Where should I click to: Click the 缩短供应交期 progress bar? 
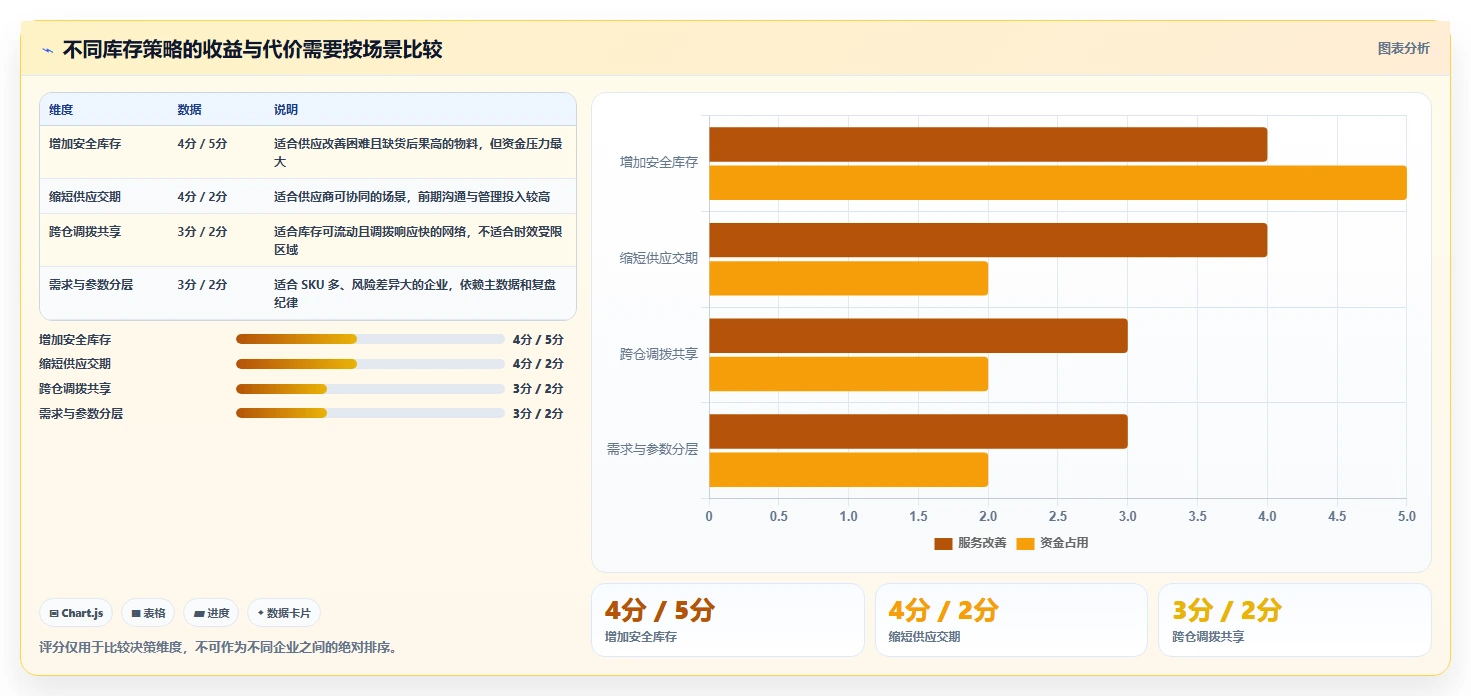(x=370, y=364)
